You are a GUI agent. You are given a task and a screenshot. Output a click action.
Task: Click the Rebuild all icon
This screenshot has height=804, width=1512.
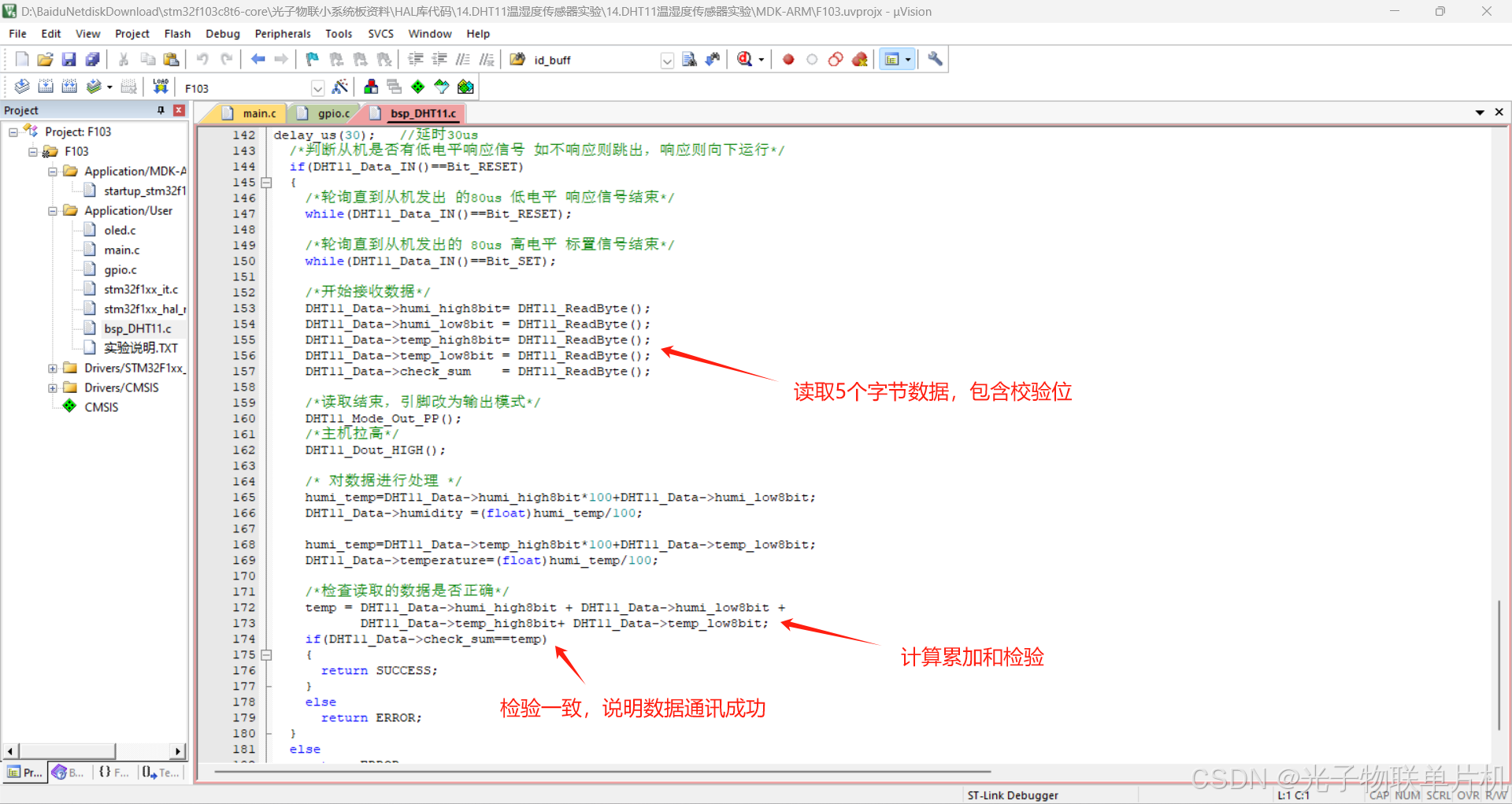tap(69, 87)
